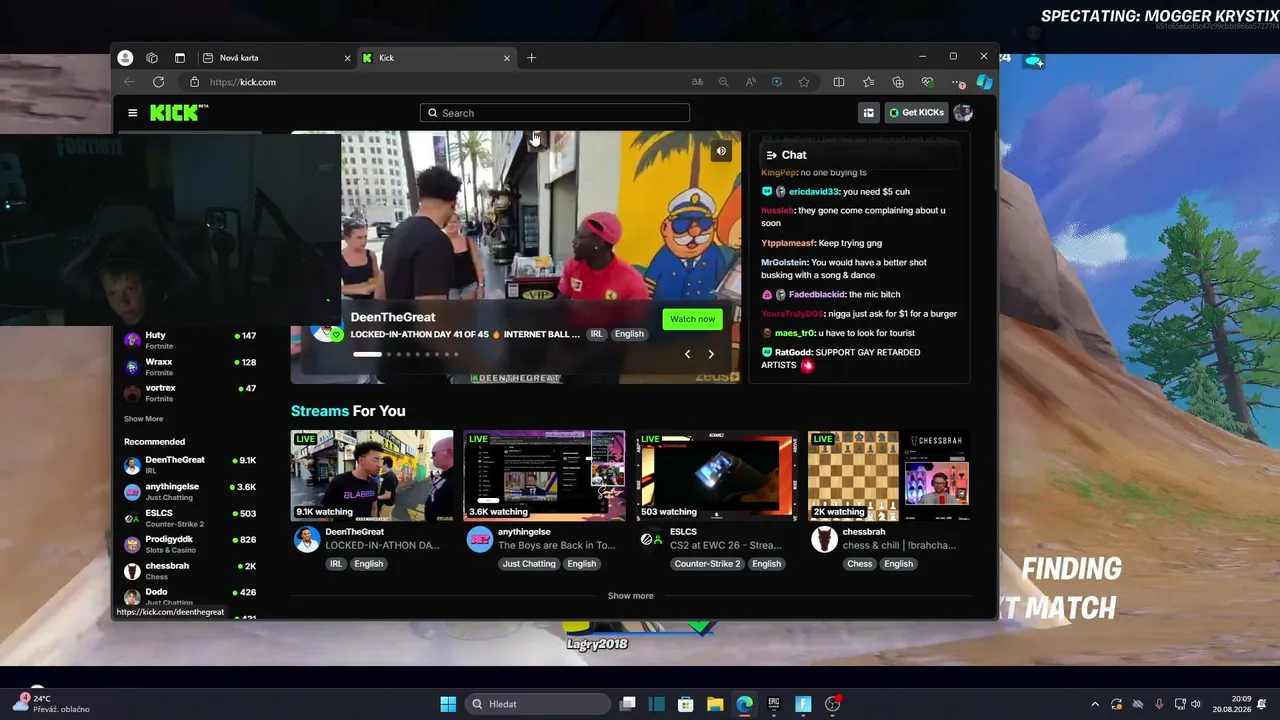This screenshot has height=720, width=1280.
Task: Toggle the read aloud icon in address bar
Action: 750,82
